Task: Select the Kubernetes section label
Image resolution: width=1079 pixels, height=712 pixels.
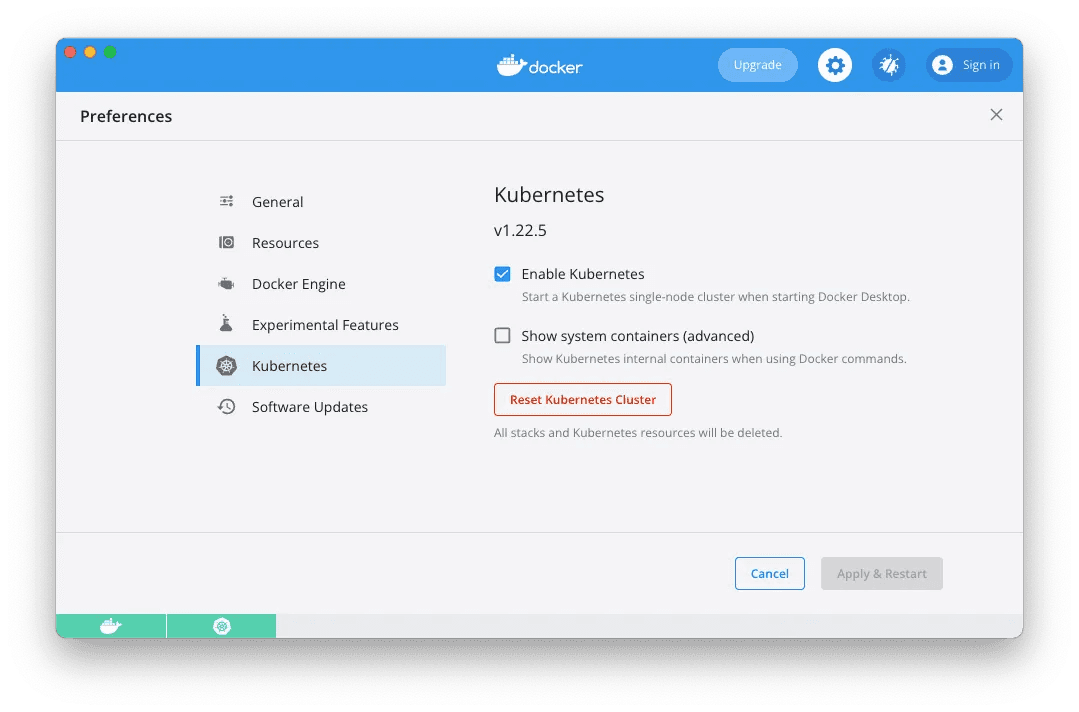Action: (x=289, y=366)
